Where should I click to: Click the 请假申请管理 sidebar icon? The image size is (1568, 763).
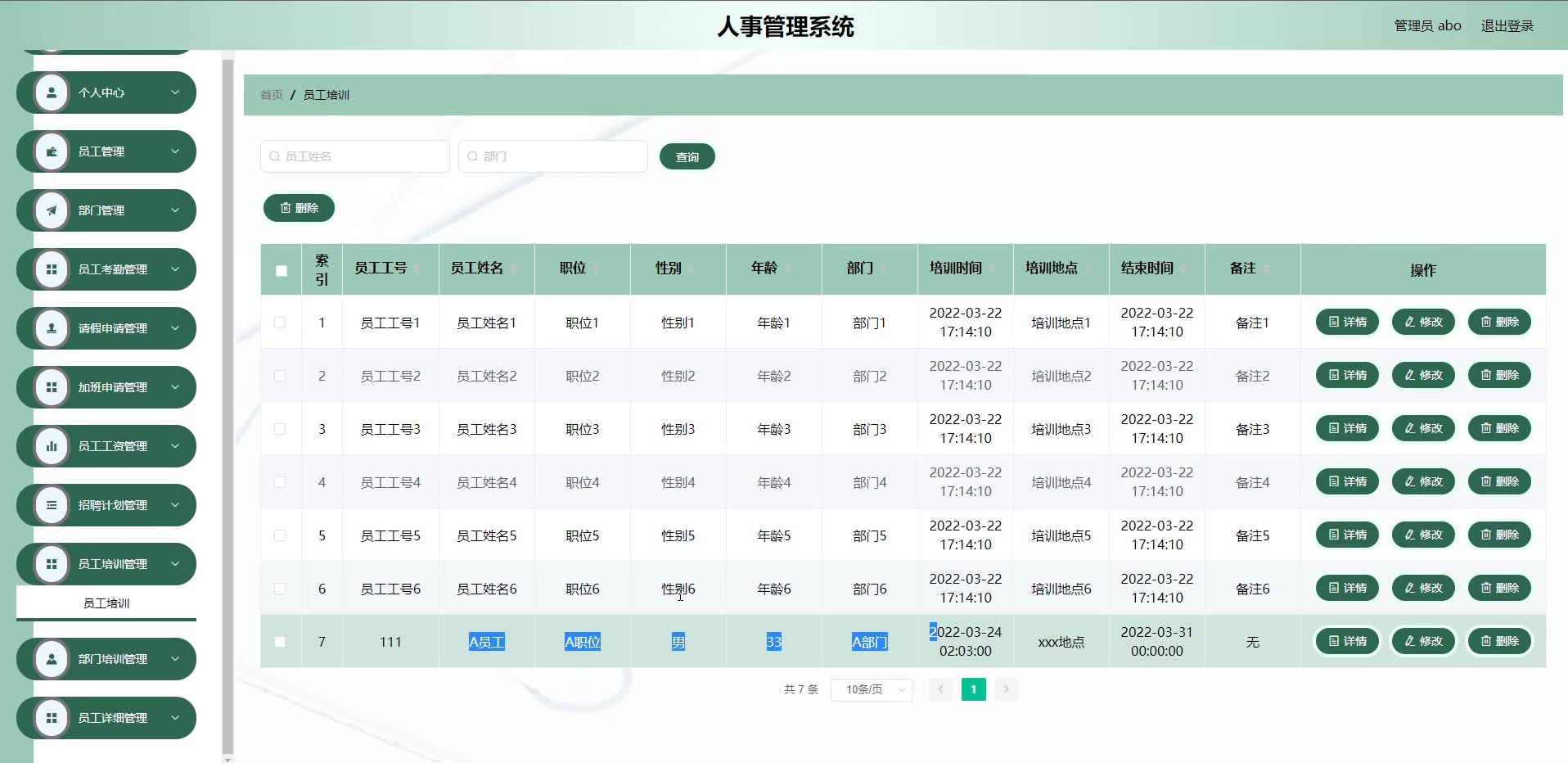pos(52,328)
